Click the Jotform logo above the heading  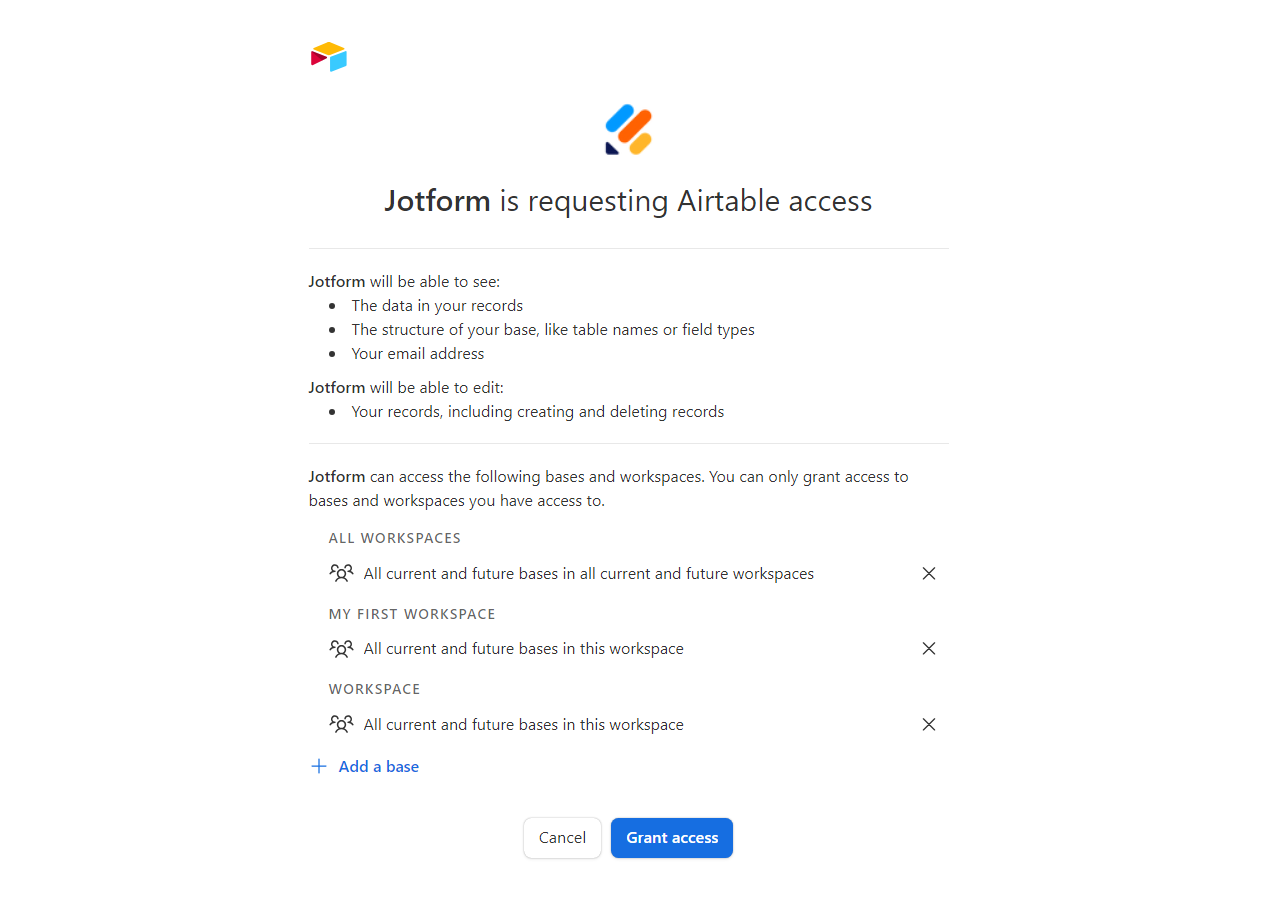coord(629,130)
